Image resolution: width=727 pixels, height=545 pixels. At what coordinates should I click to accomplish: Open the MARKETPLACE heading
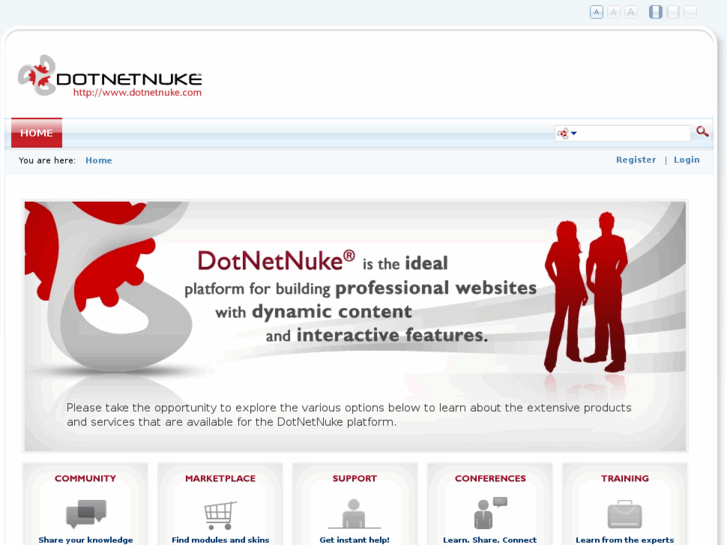(220, 479)
